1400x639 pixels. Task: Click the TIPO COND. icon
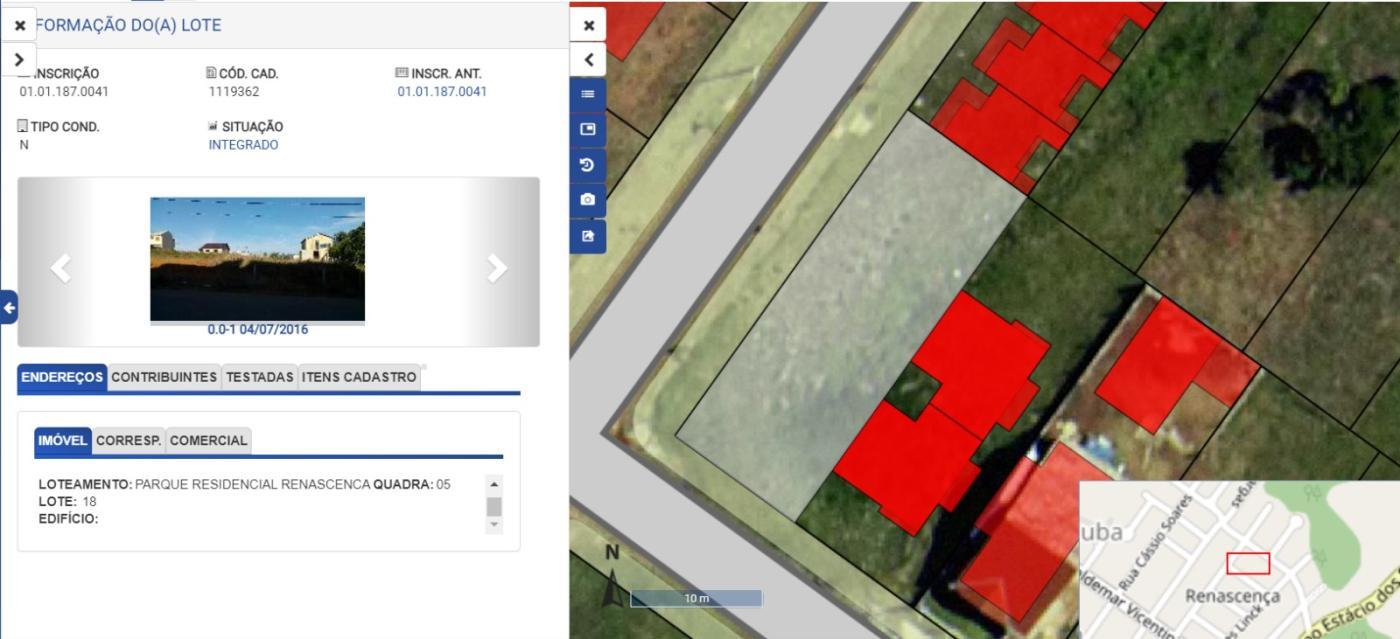pyautogui.click(x=22, y=124)
